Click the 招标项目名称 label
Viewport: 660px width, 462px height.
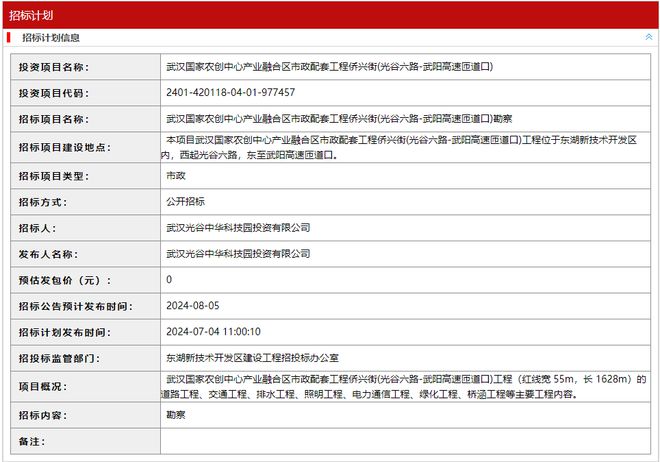53,119
